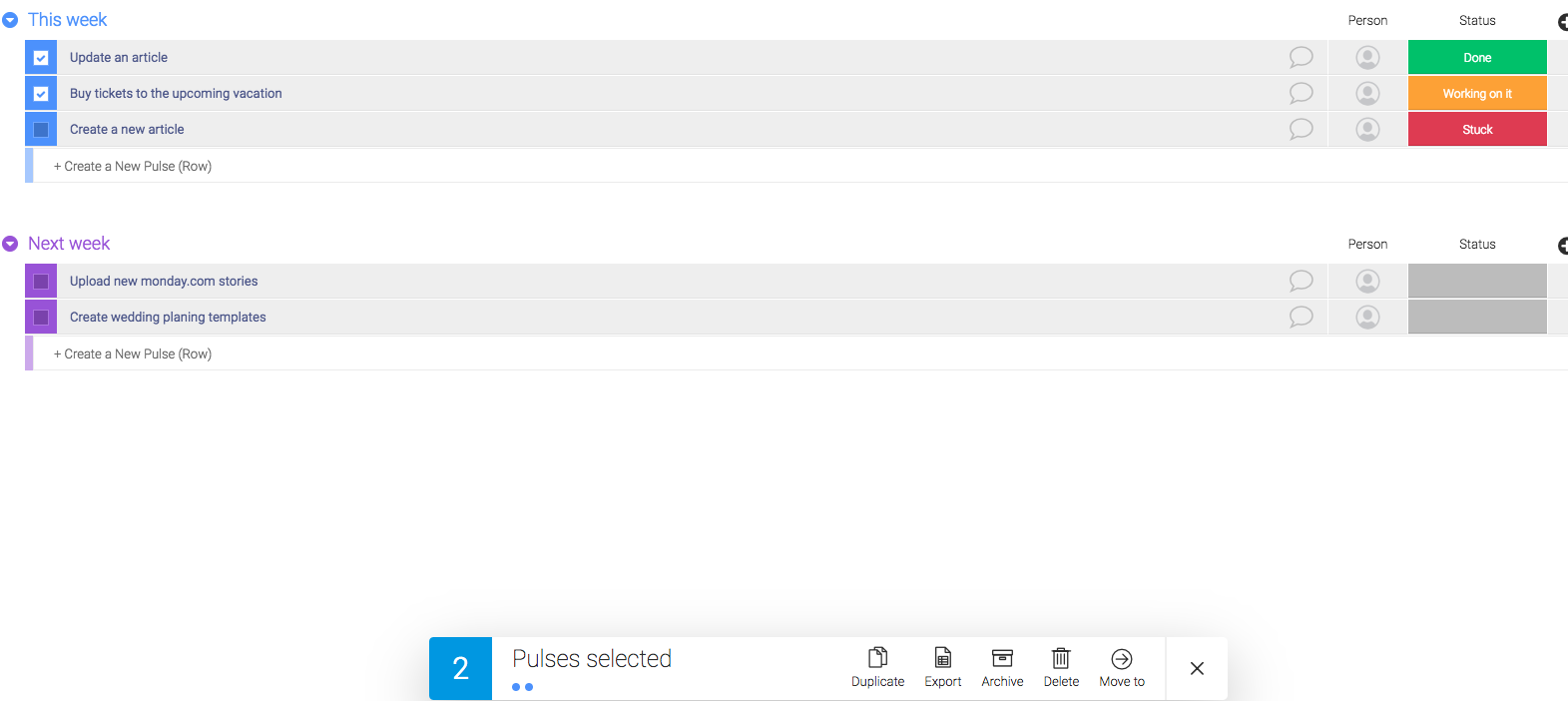1568x701 pixels.
Task: Open the Working on it status dropdown
Action: pyautogui.click(x=1477, y=93)
